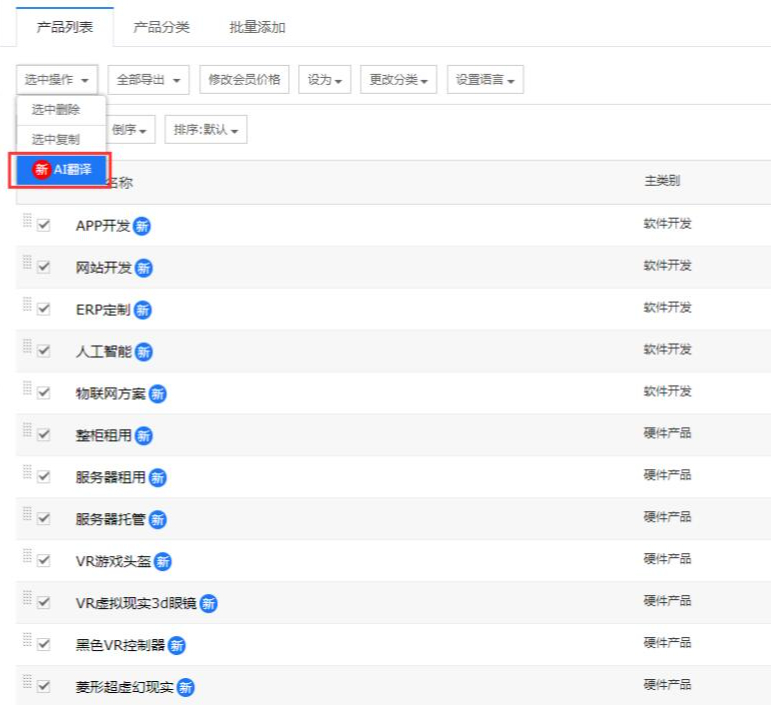Image resolution: width=771 pixels, height=705 pixels.
Task: Click the 新 badge beside VR游戏头盔
Action: click(x=163, y=561)
